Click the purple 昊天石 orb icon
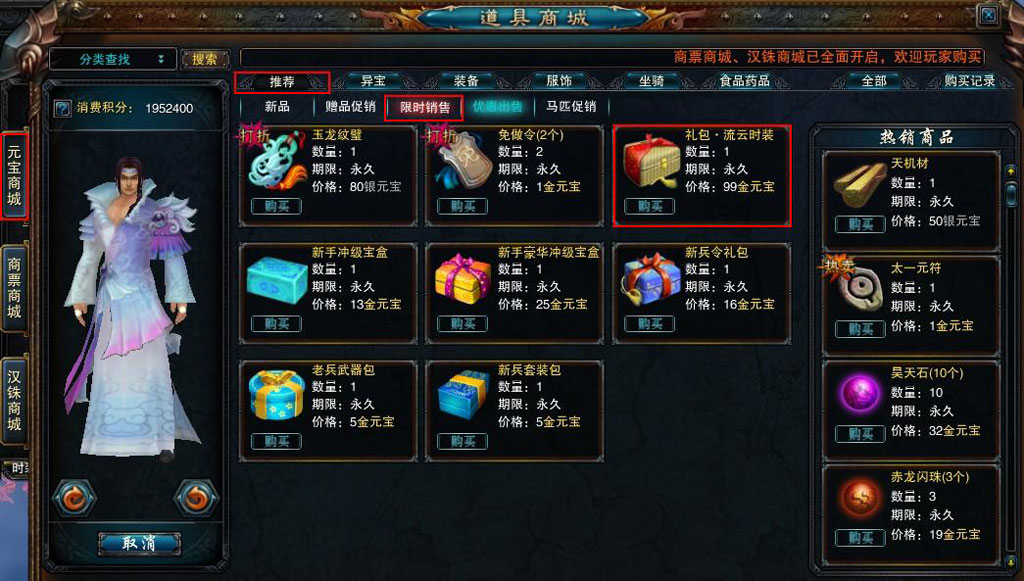This screenshot has width=1024, height=581. click(x=859, y=393)
